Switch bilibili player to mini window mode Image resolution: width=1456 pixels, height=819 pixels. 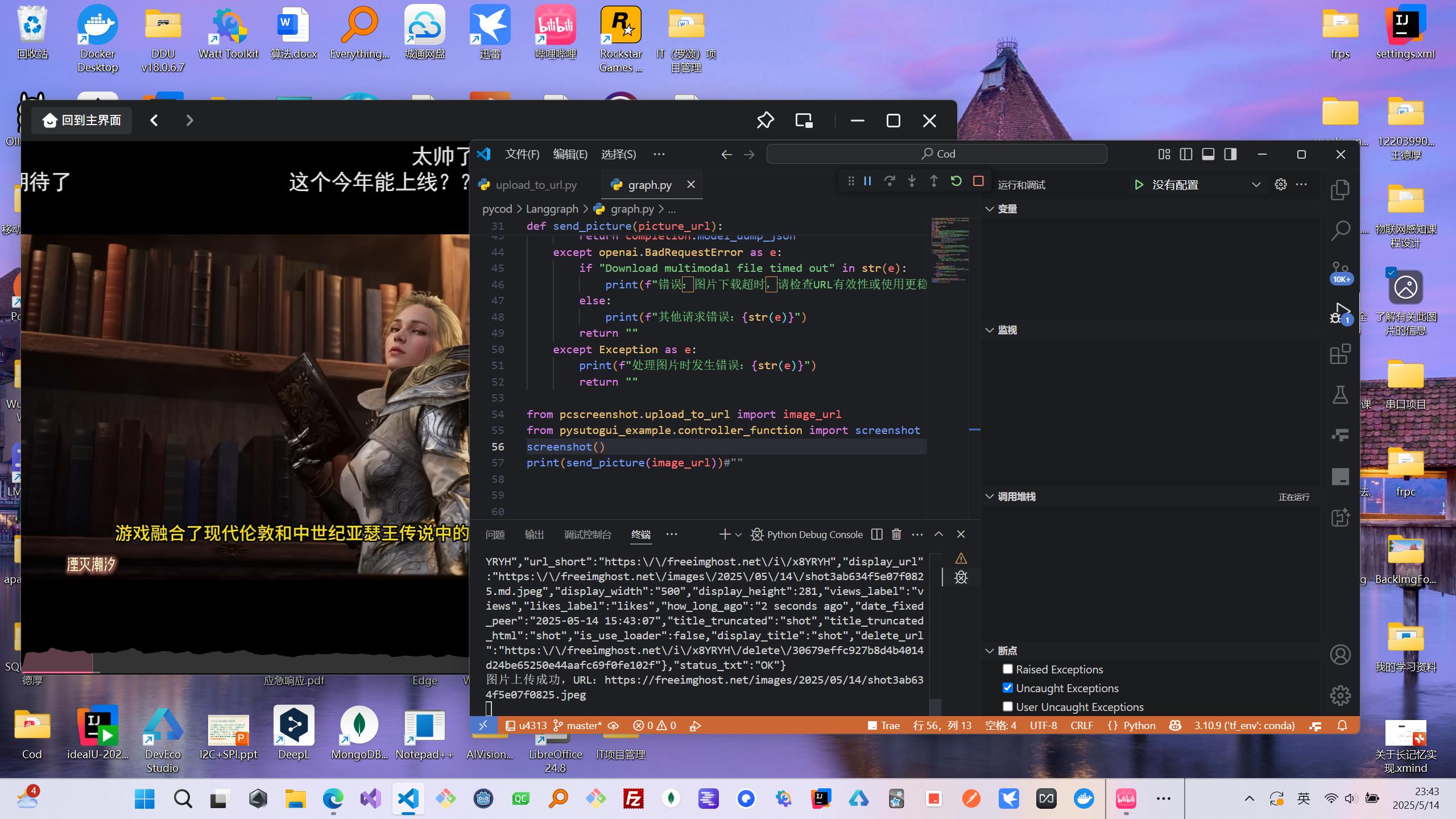[804, 120]
